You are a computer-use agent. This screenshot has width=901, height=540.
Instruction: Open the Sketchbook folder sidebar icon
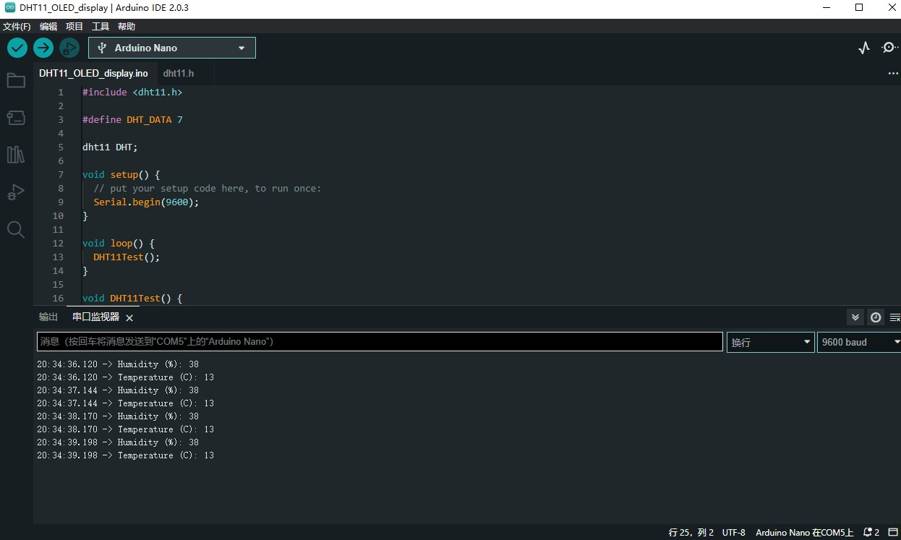pyautogui.click(x=16, y=81)
